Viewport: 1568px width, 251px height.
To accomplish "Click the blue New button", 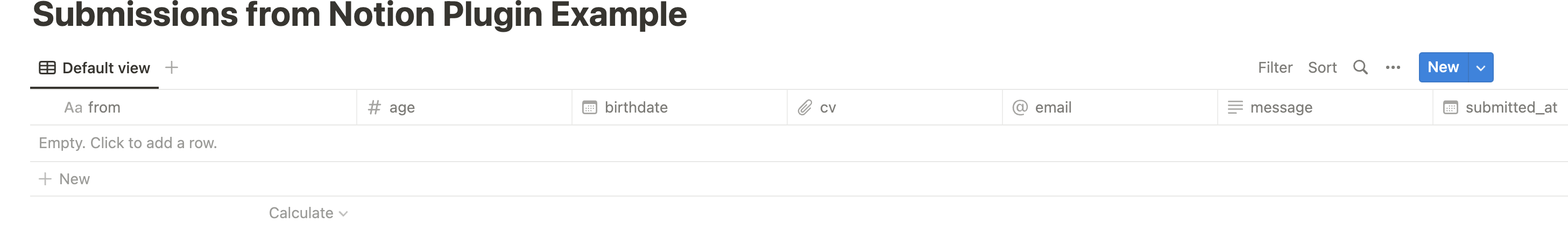I will [1443, 68].
